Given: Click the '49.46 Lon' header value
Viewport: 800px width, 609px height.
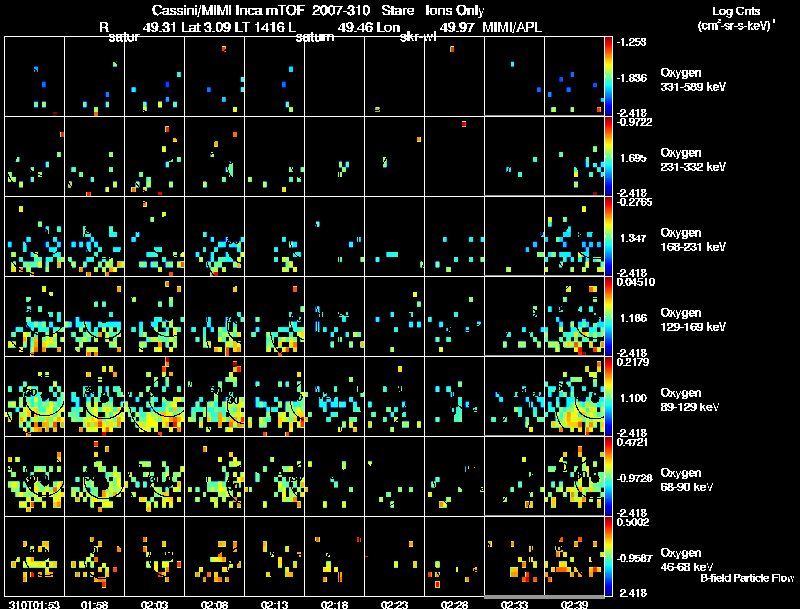Looking at the screenshot, I should pos(368,28).
